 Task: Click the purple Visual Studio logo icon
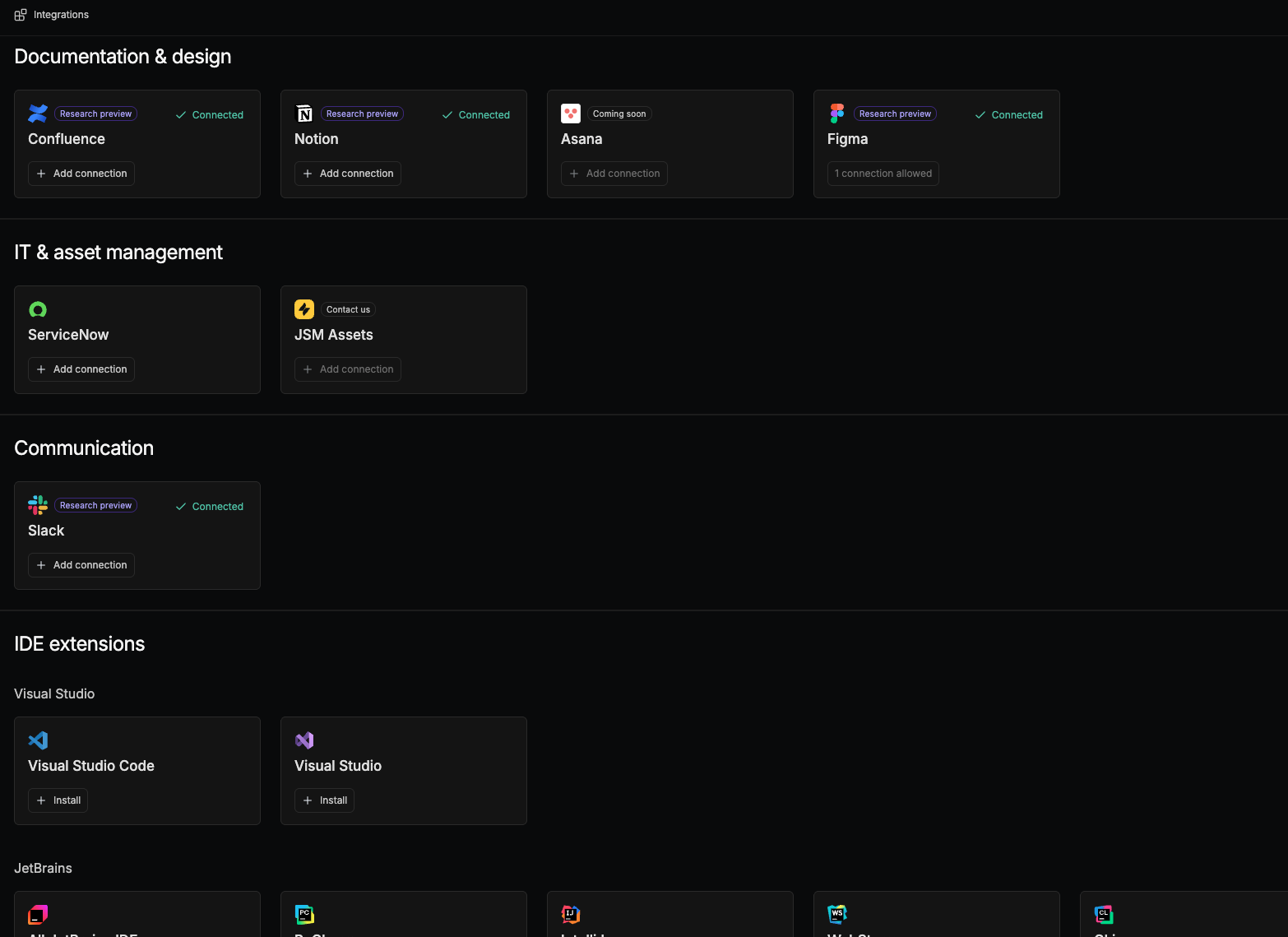(x=304, y=740)
